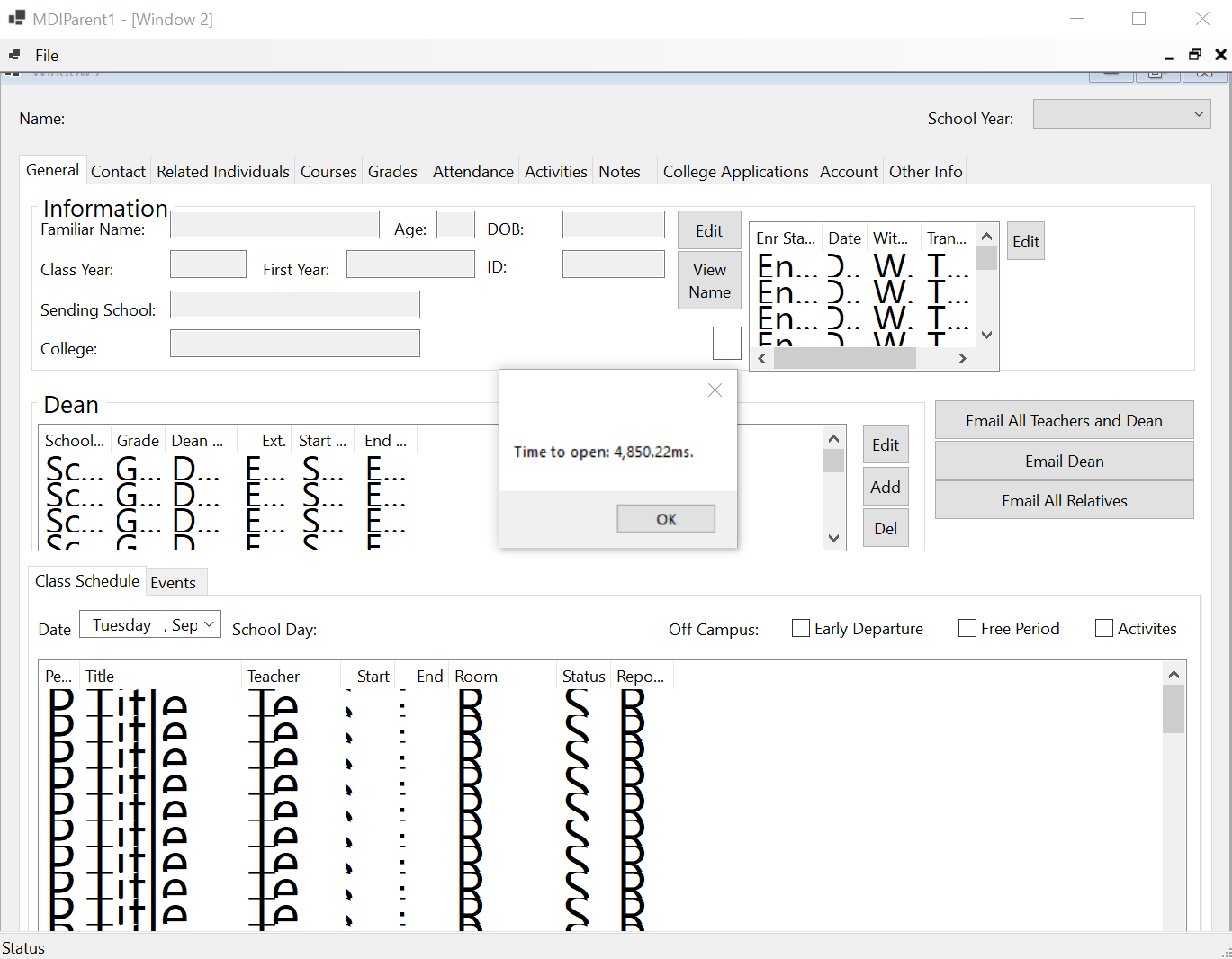This screenshot has width=1232, height=959.
Task: Click Edit button in Information section
Action: [x=709, y=230]
